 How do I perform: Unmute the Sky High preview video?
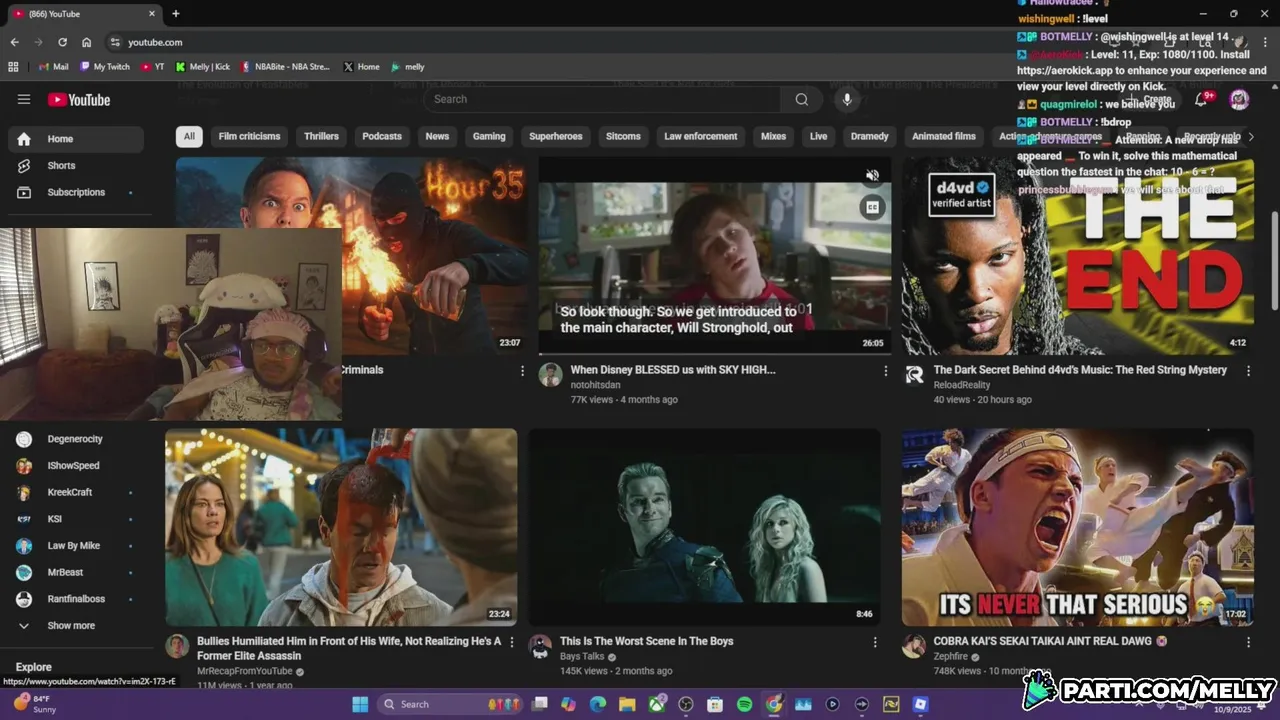coord(872,175)
